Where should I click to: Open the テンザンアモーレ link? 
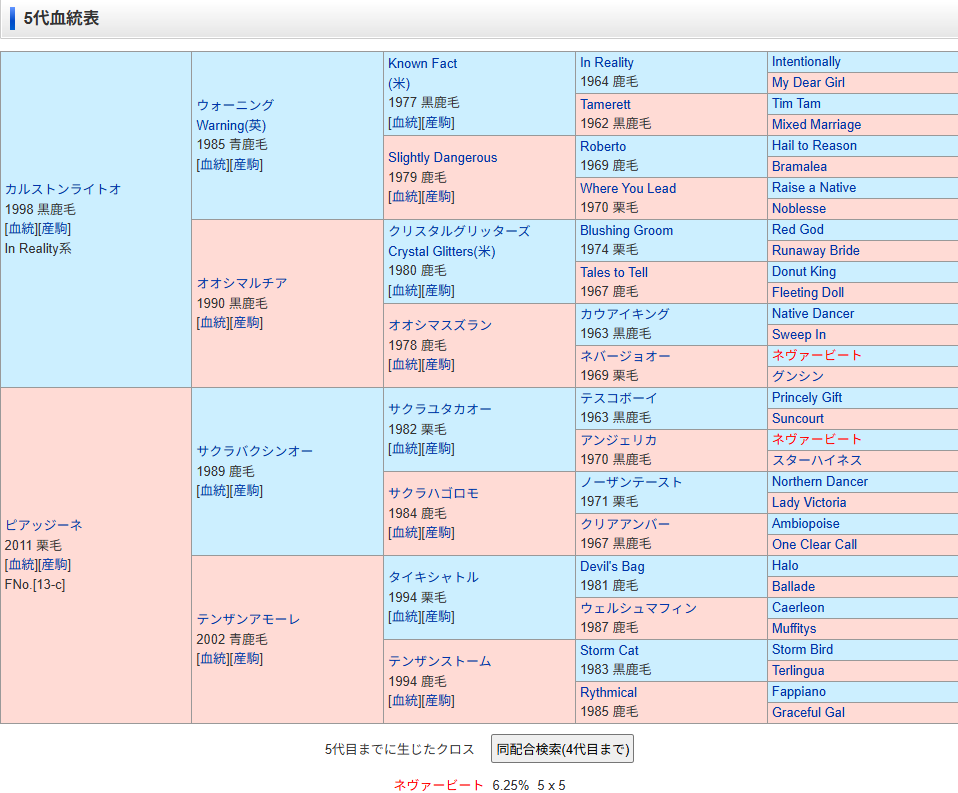(248, 619)
